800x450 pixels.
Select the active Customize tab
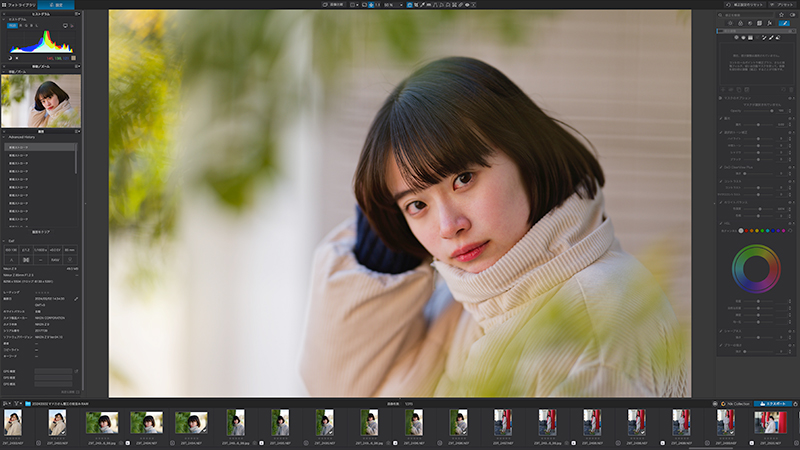(x=56, y=5)
